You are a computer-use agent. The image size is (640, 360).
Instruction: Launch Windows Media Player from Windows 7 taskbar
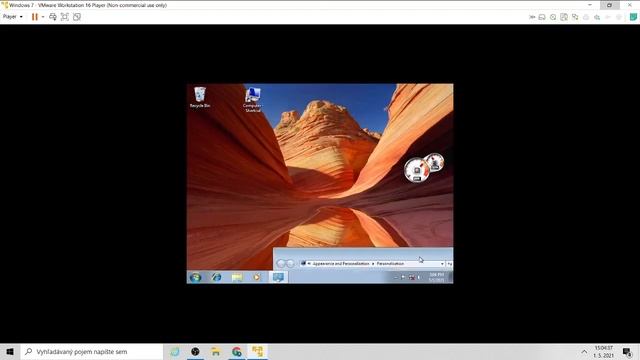pos(257,278)
